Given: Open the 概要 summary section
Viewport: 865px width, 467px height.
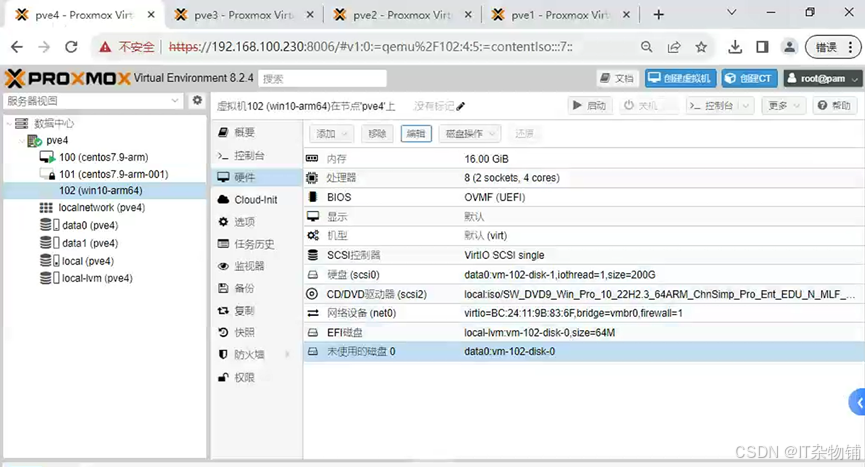Looking at the screenshot, I should [256, 132].
